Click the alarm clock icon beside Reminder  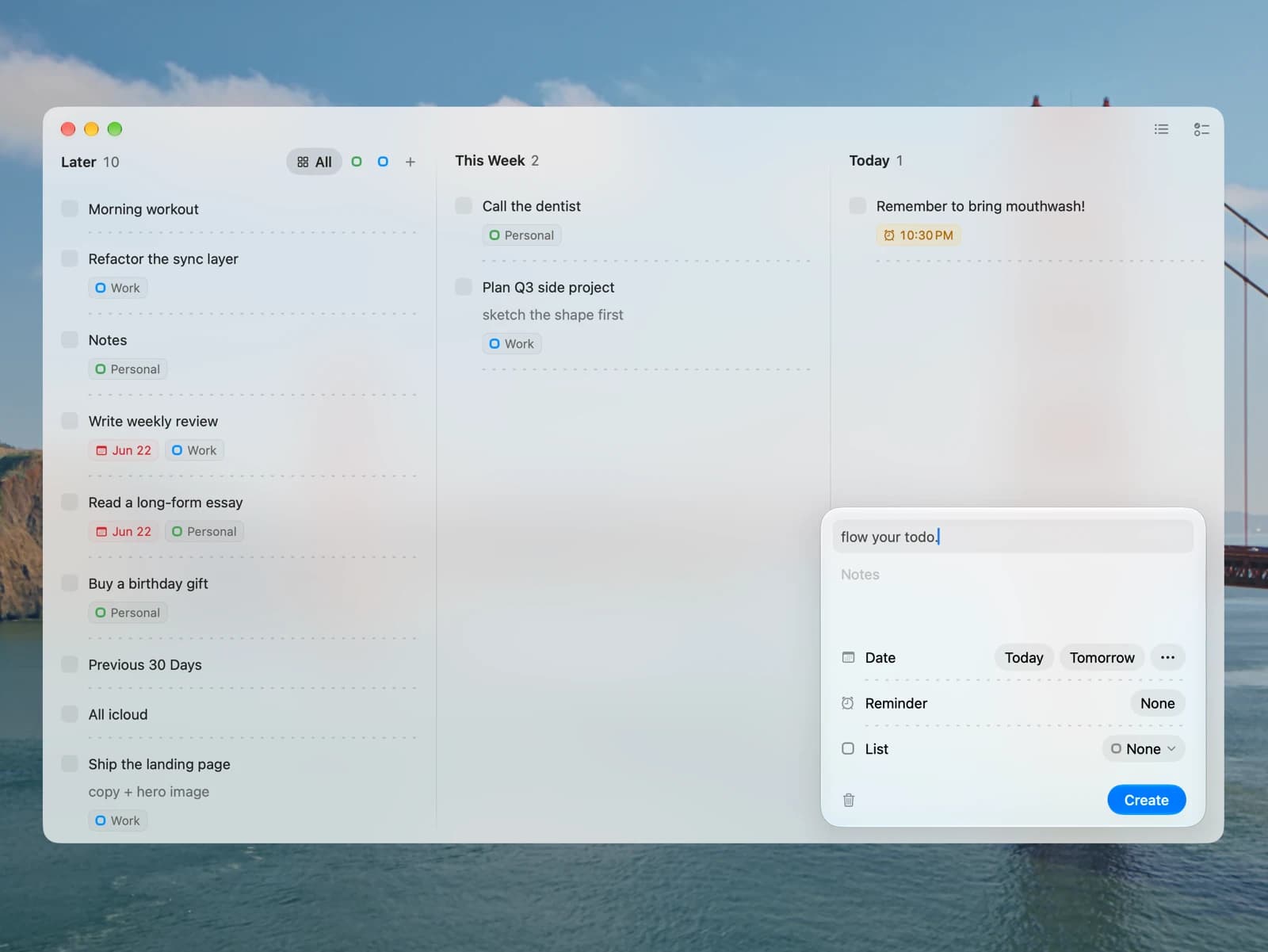coord(848,703)
